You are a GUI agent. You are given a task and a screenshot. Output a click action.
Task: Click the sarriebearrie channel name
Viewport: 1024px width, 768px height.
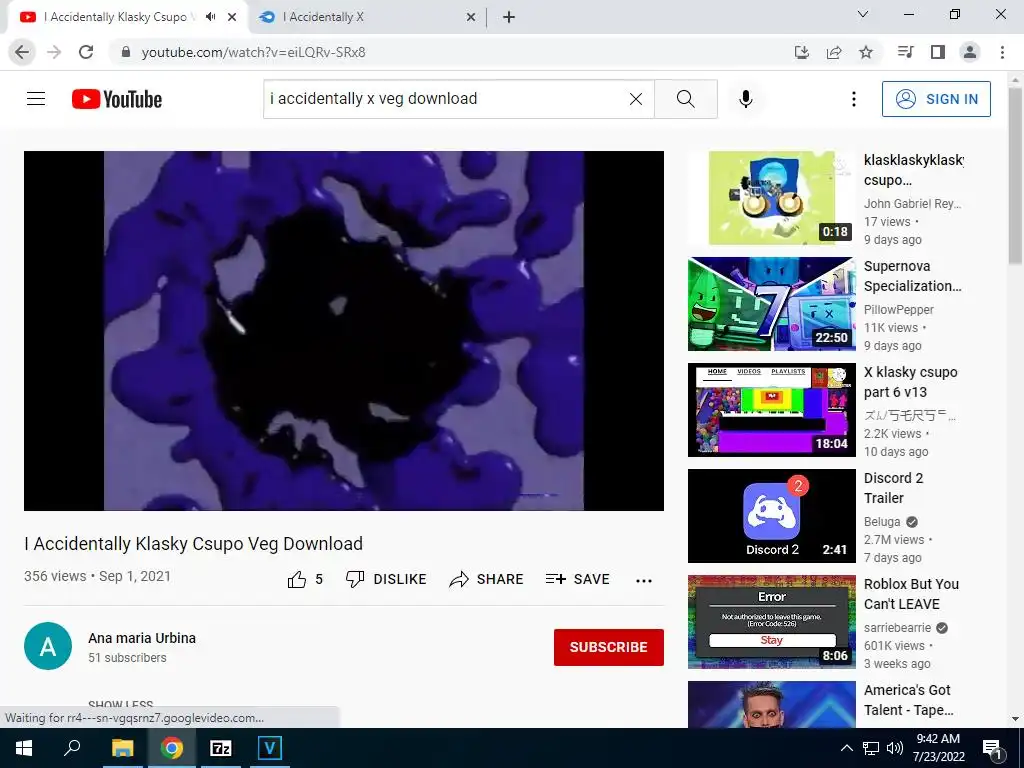[897, 628]
